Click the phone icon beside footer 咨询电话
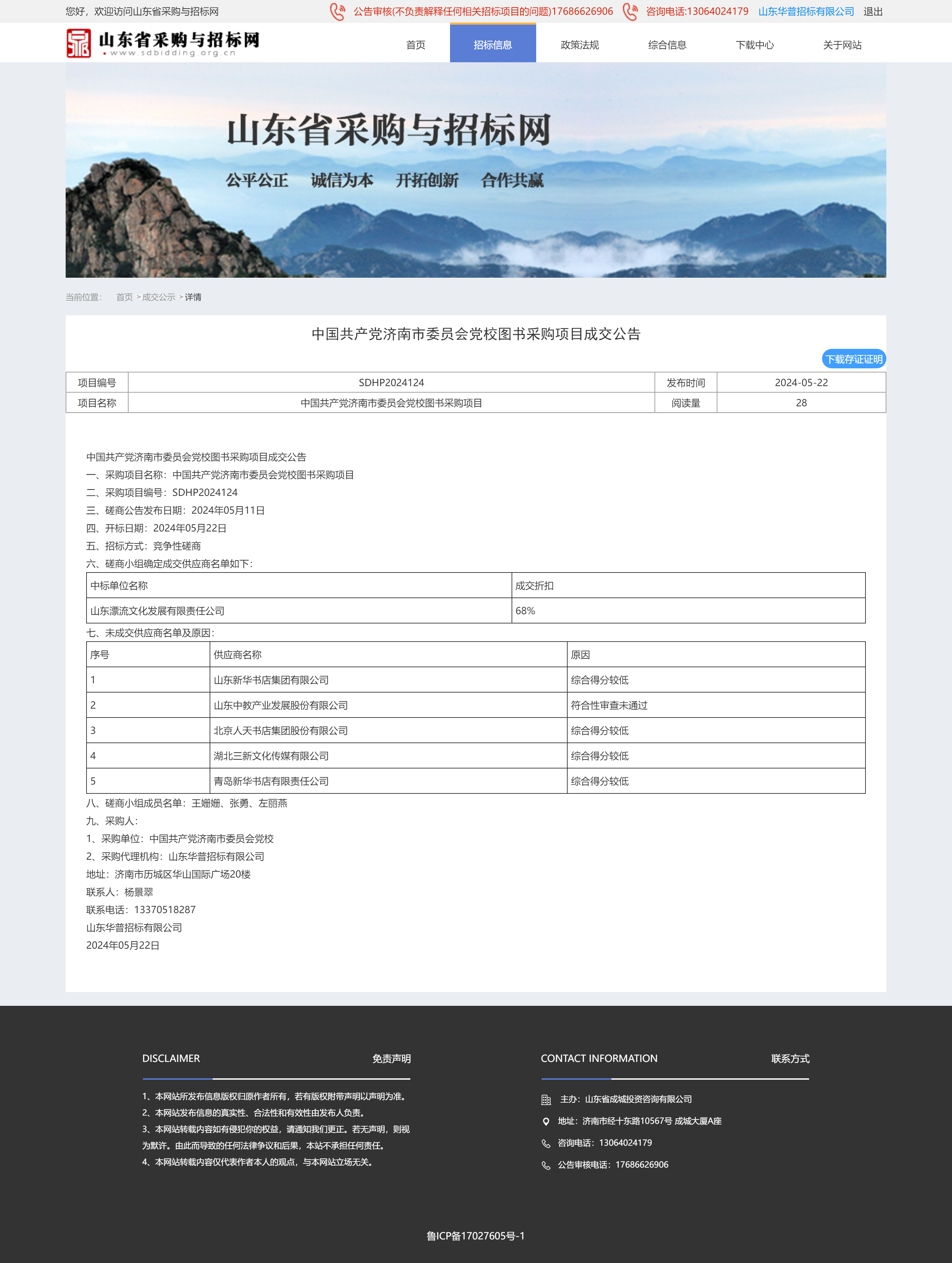 (546, 1143)
